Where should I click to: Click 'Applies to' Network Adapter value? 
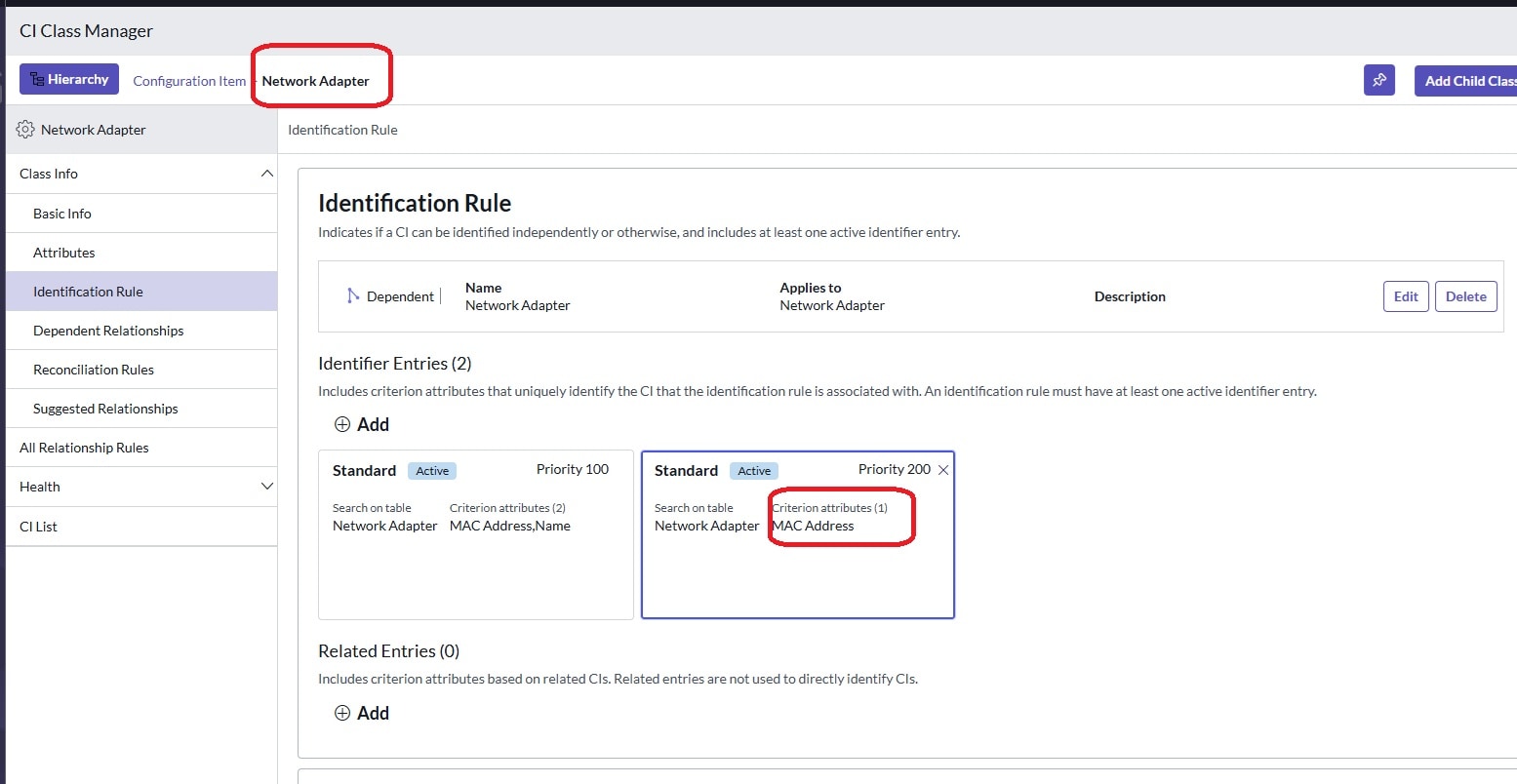[x=832, y=305]
